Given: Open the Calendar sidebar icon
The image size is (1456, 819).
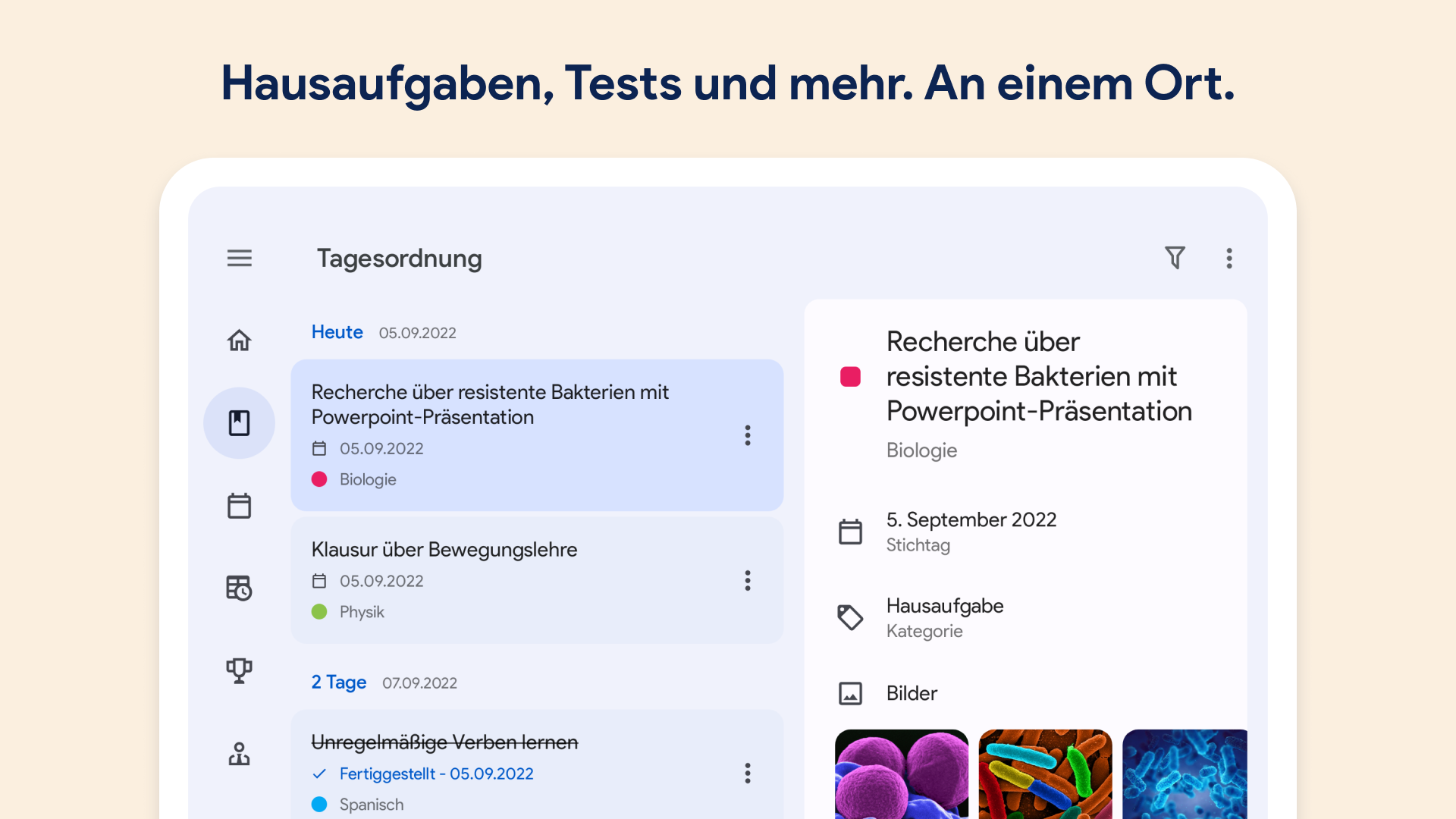Looking at the screenshot, I should click(x=239, y=506).
